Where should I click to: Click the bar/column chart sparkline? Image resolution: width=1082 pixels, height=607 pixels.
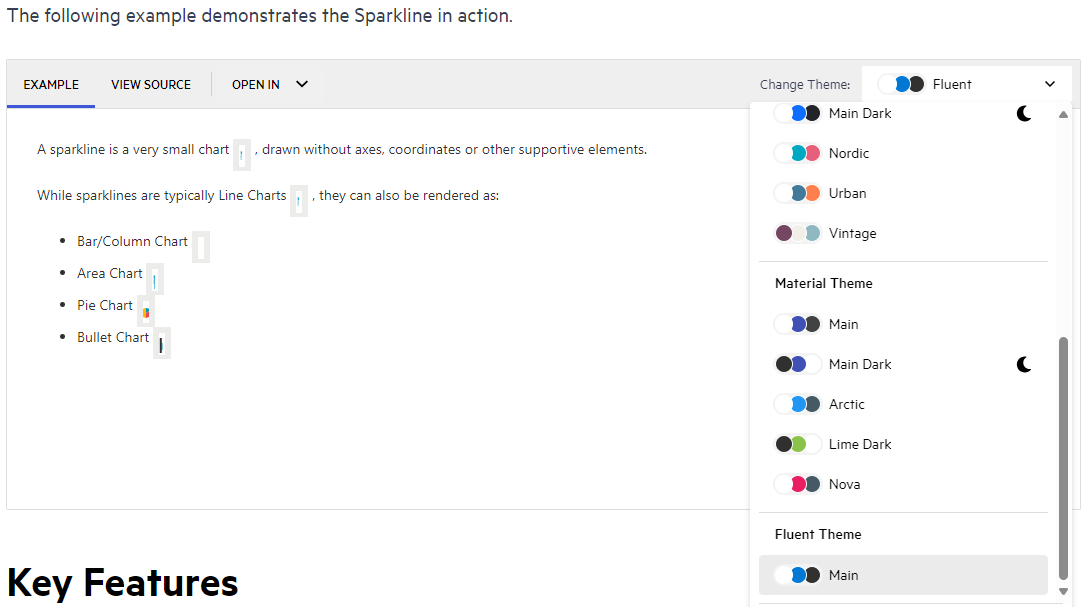(201, 247)
